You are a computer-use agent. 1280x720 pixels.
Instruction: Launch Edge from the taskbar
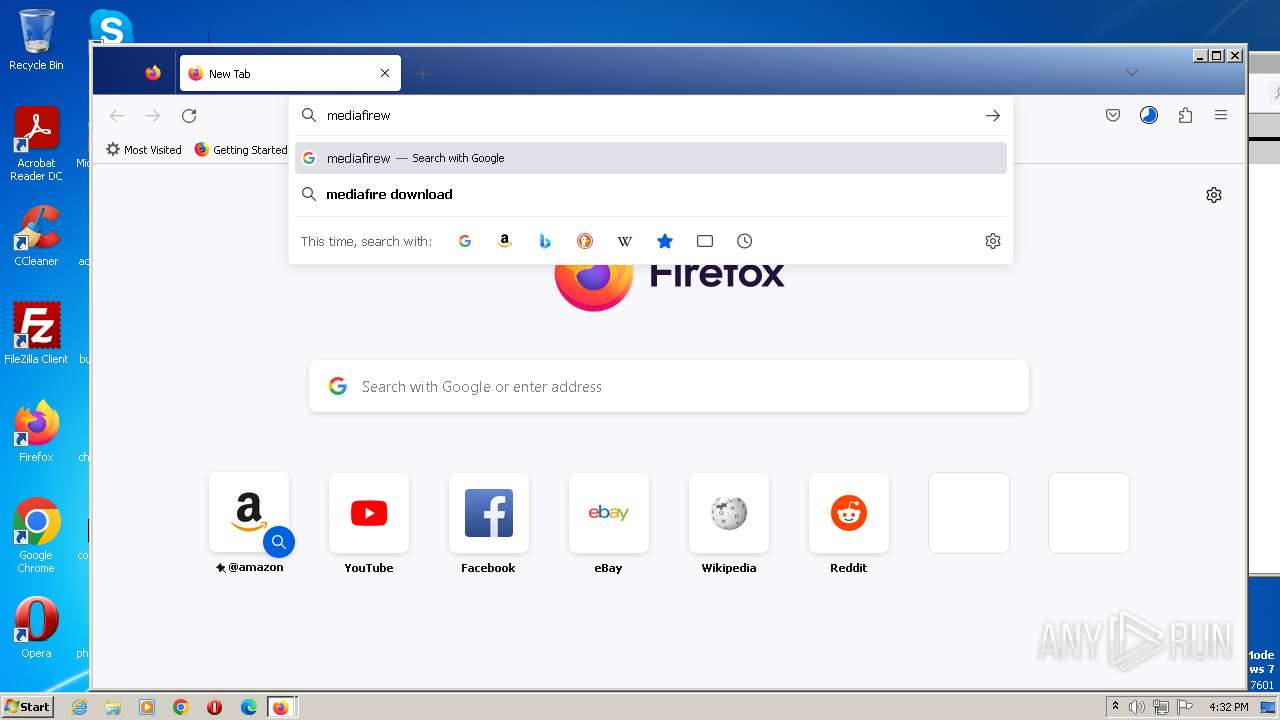pyautogui.click(x=249, y=707)
